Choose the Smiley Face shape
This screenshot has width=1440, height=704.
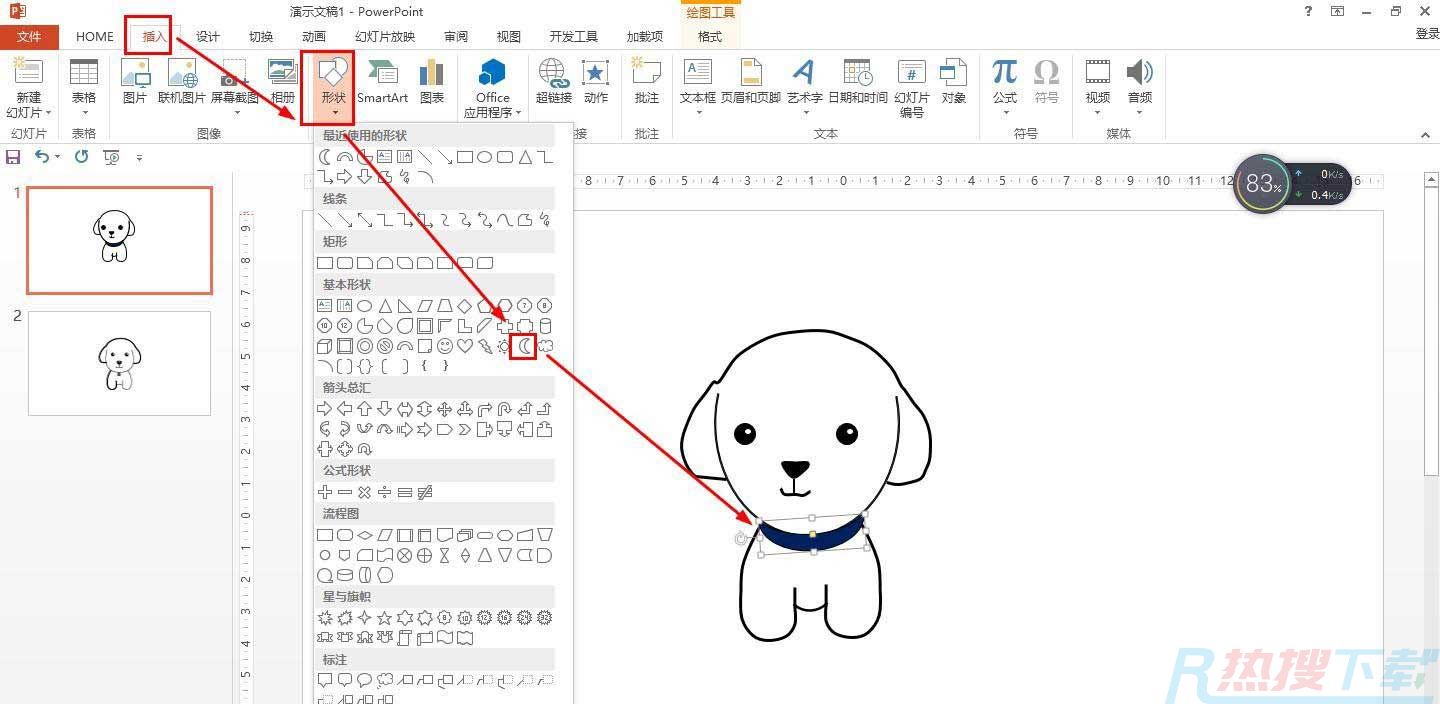click(x=445, y=346)
